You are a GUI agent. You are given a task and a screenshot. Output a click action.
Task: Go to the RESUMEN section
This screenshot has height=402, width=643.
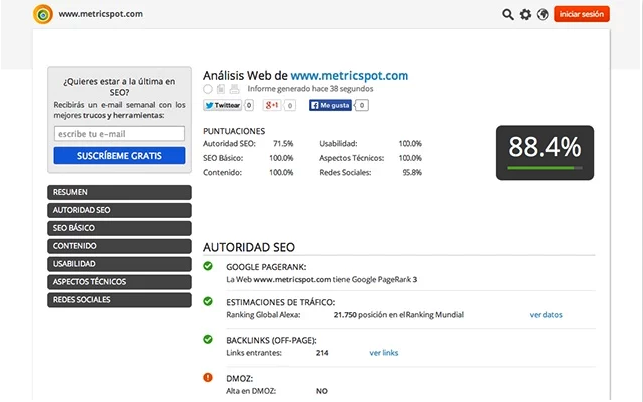(119, 192)
